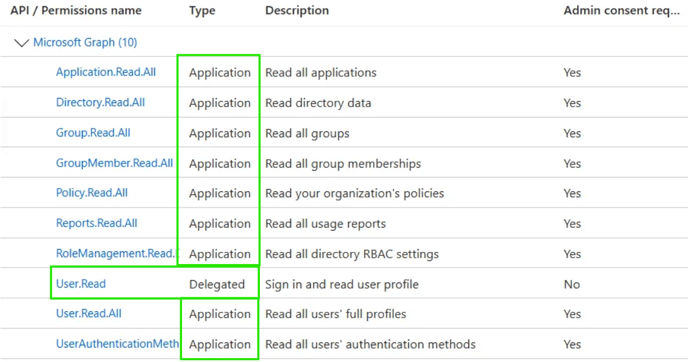Select 'Yes' consent in Reports.Read.All row
The height and width of the screenshot is (362, 688).
click(x=572, y=223)
